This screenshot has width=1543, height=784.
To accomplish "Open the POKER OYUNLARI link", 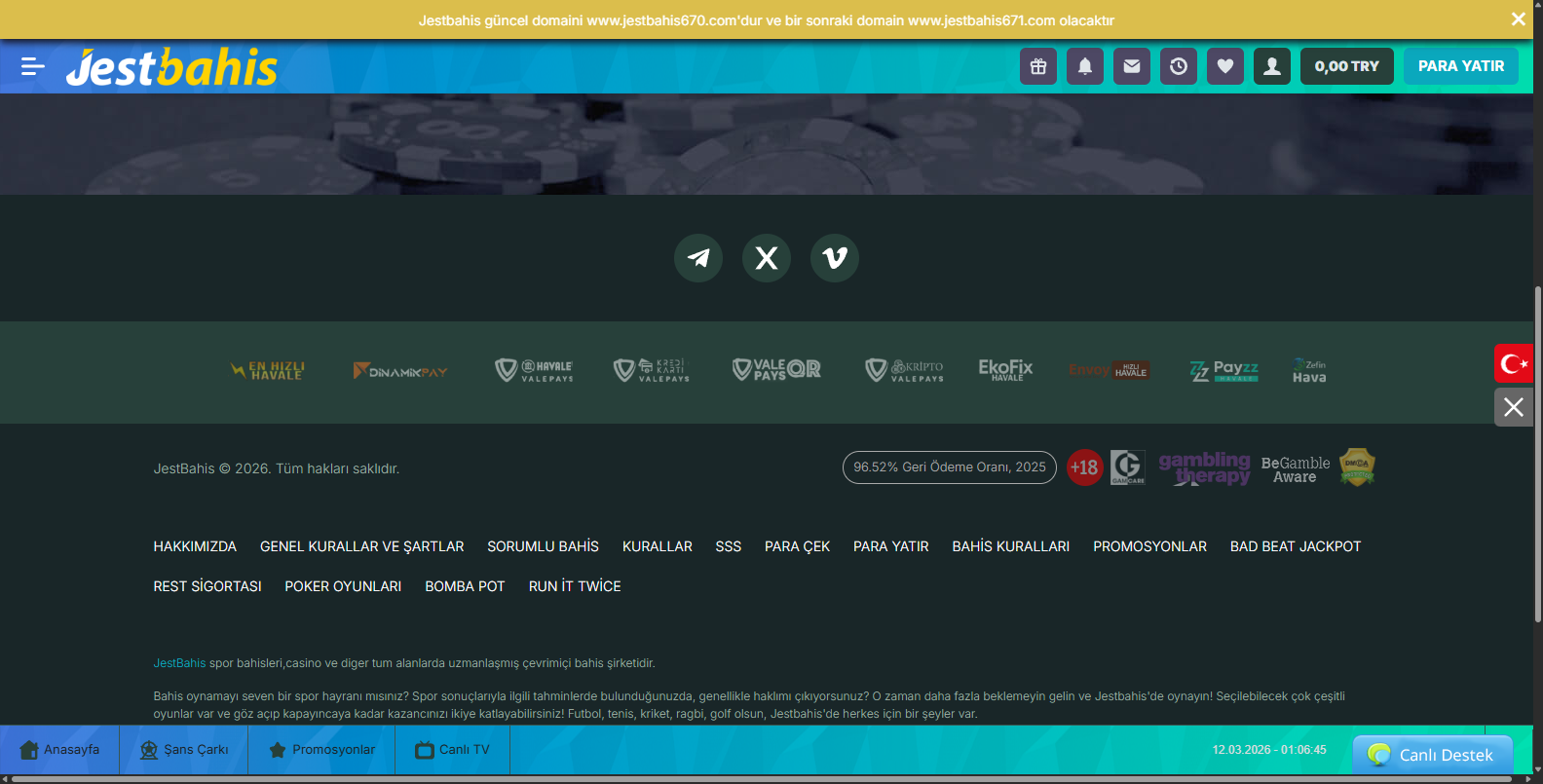I will click(x=343, y=586).
